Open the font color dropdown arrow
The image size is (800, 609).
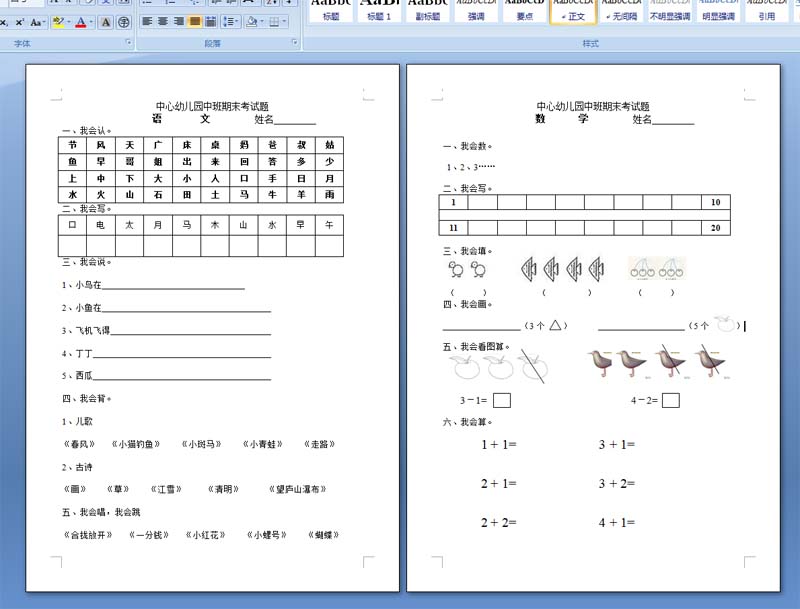point(91,22)
